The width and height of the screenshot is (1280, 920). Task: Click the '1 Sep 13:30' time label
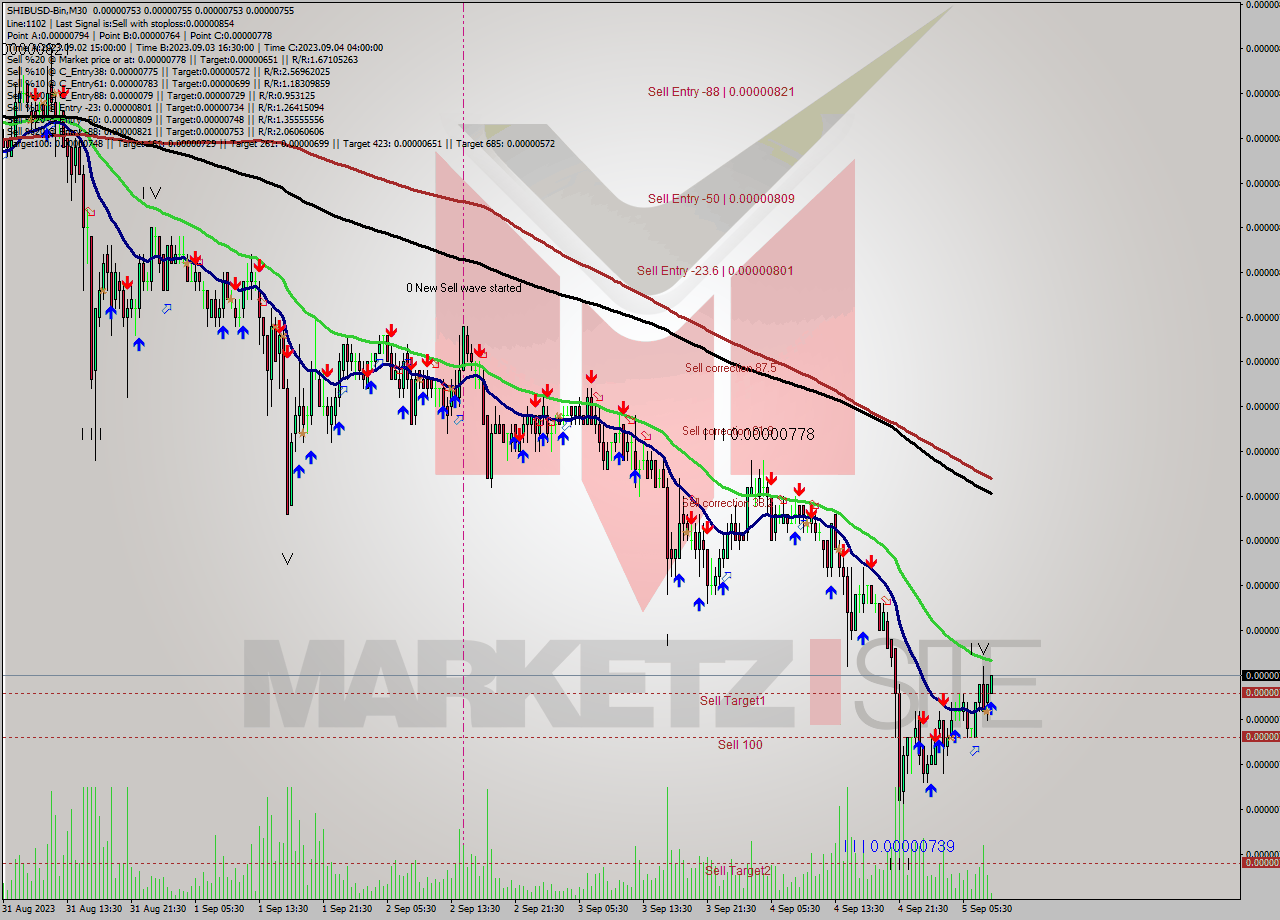[285, 909]
